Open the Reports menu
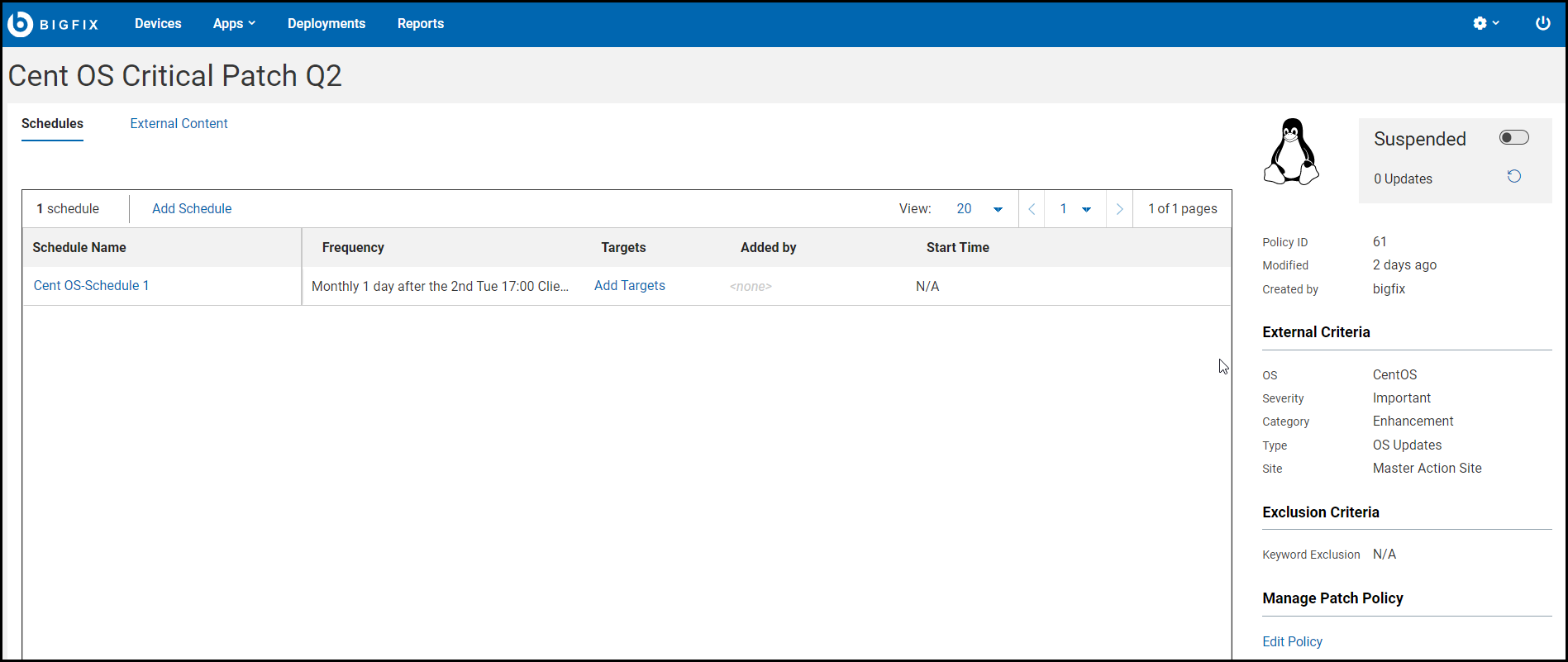 tap(421, 24)
